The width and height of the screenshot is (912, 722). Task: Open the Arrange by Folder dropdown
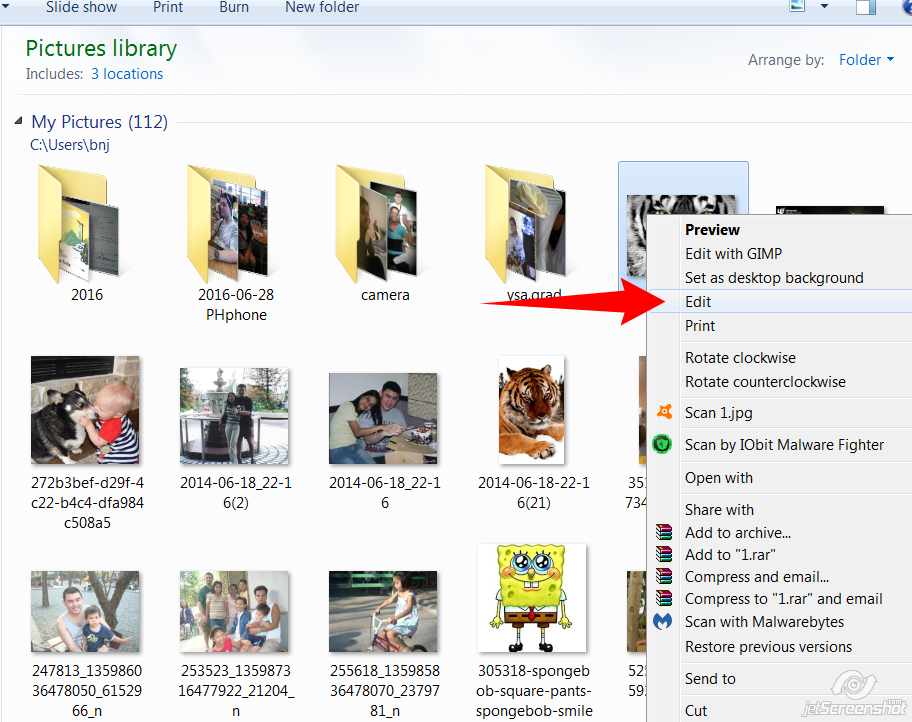pyautogui.click(x=866, y=60)
